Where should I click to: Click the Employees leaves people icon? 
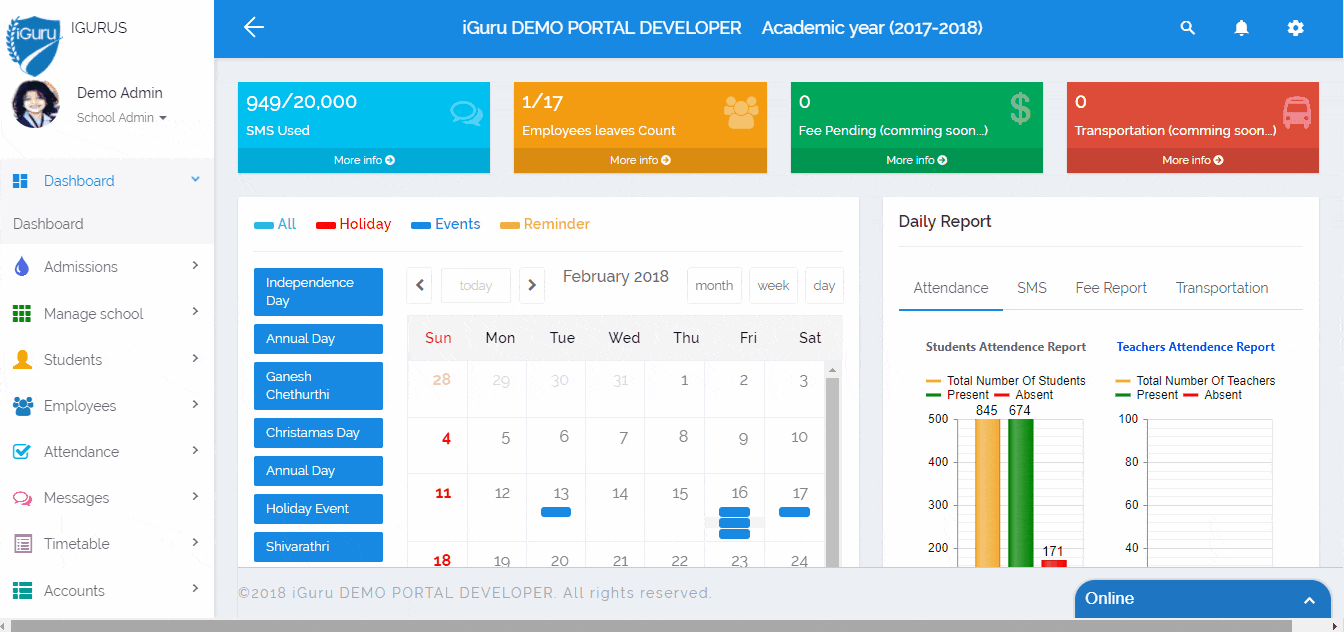(742, 111)
